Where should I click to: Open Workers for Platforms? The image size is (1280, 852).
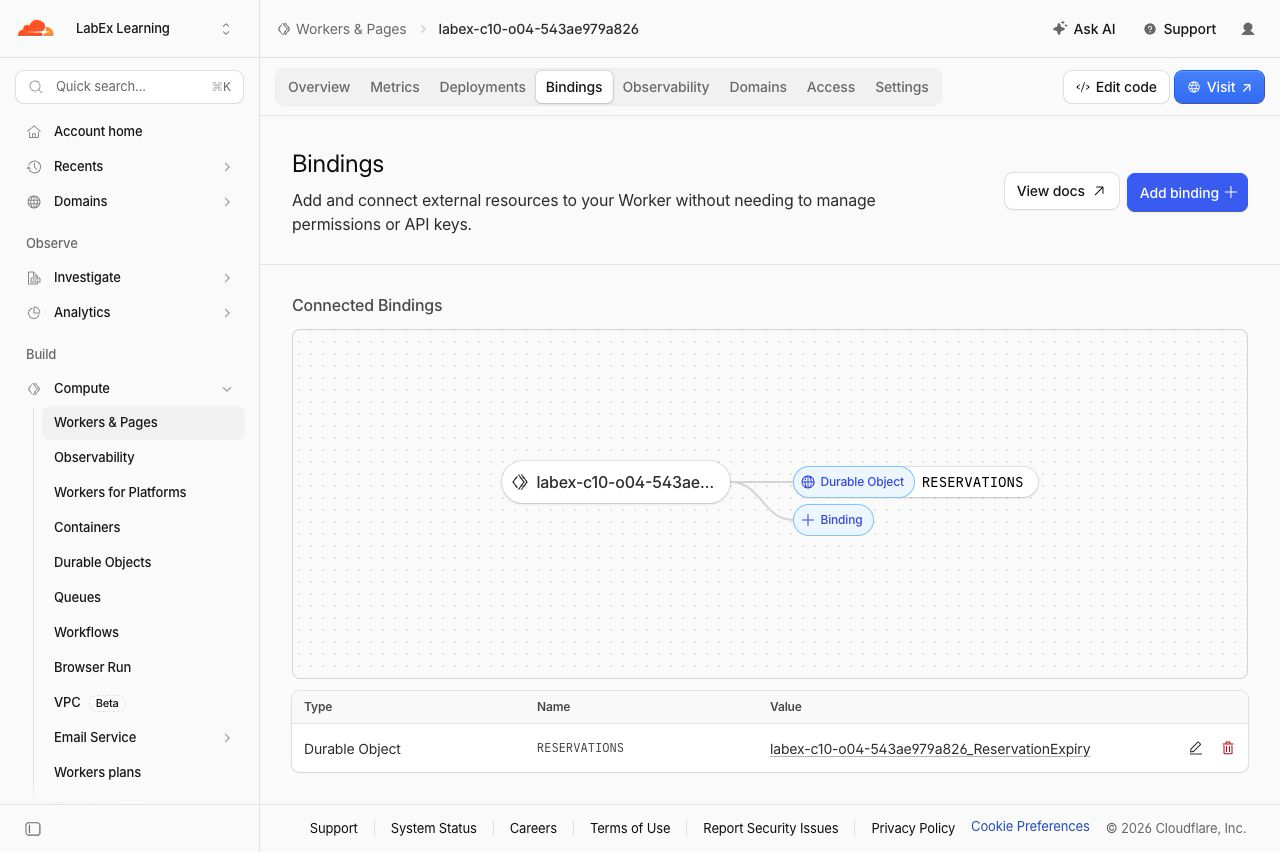click(143, 492)
